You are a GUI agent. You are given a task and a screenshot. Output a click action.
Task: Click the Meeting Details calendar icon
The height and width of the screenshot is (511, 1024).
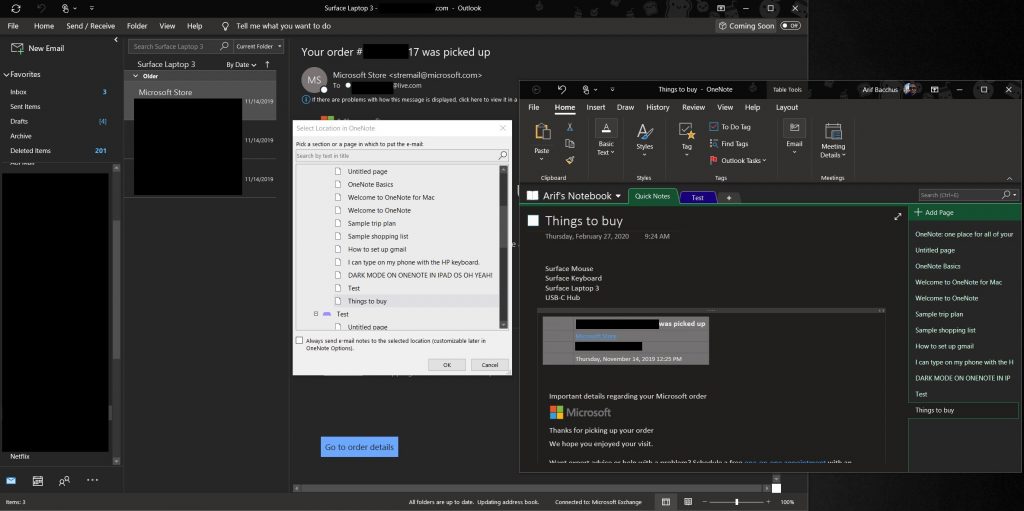pyautogui.click(x=833, y=131)
